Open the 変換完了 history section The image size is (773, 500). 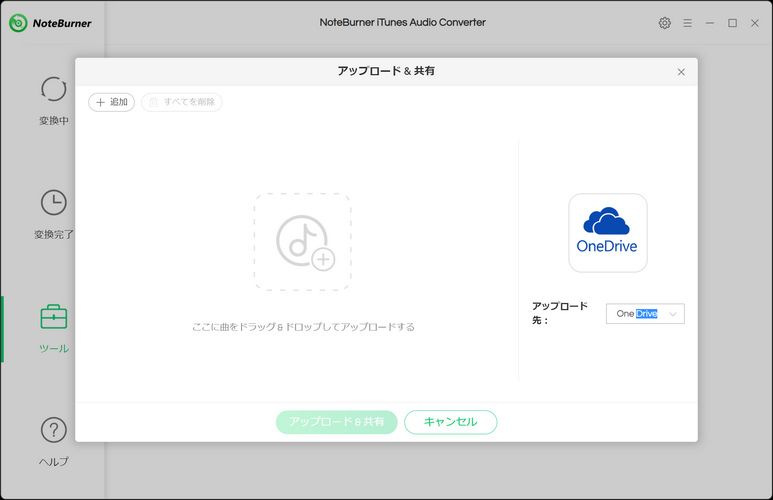(54, 214)
